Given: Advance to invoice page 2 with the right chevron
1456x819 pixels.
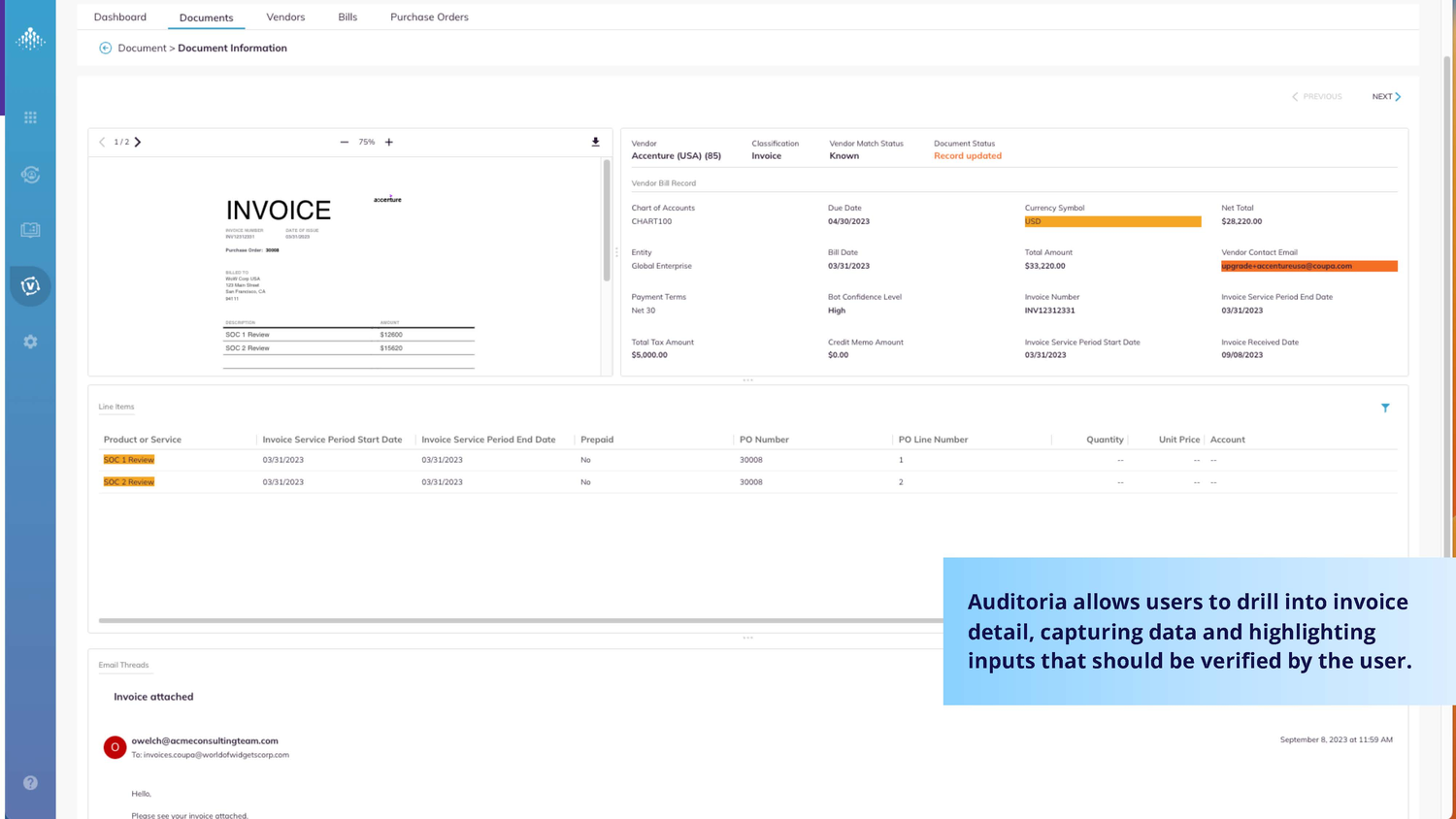Looking at the screenshot, I should click(137, 142).
